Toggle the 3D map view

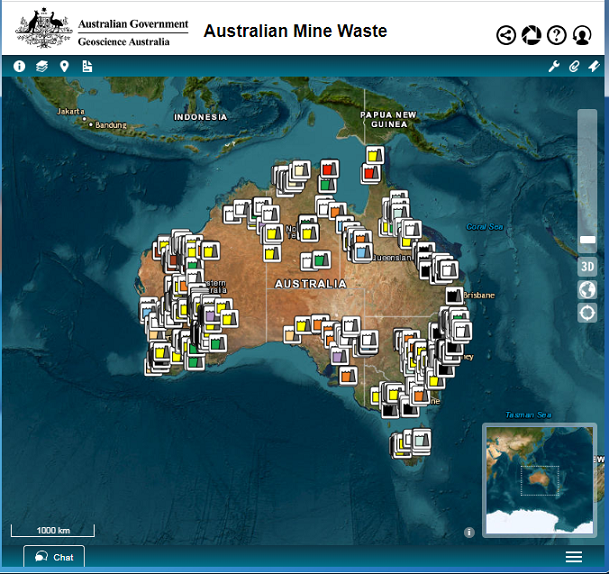coord(587,266)
